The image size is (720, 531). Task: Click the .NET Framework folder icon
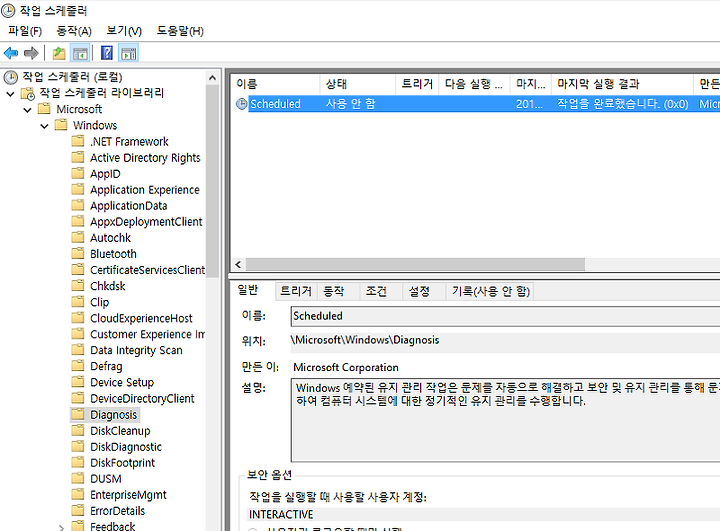[78, 141]
